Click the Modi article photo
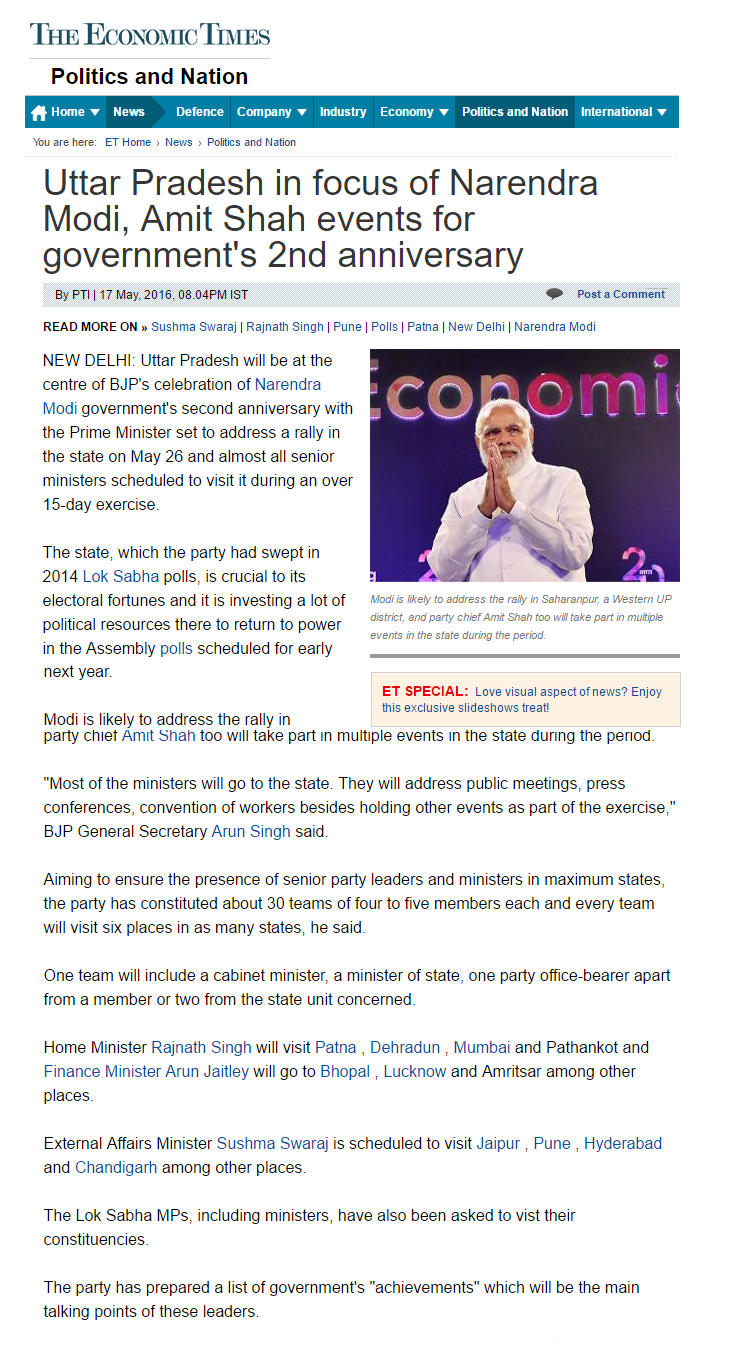Screen dimensions: 733x1363 [x=524, y=465]
